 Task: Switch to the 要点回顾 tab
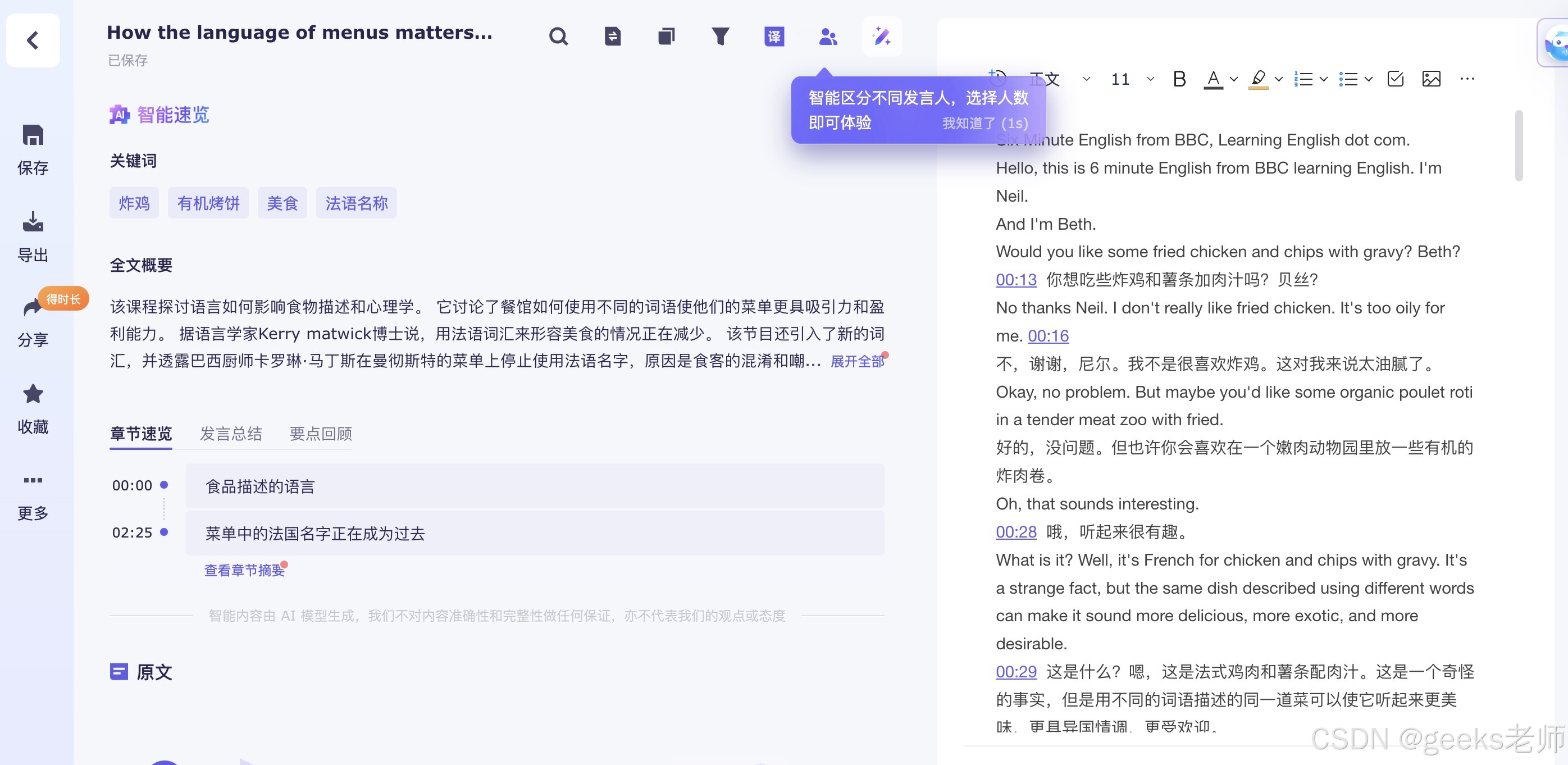[321, 434]
